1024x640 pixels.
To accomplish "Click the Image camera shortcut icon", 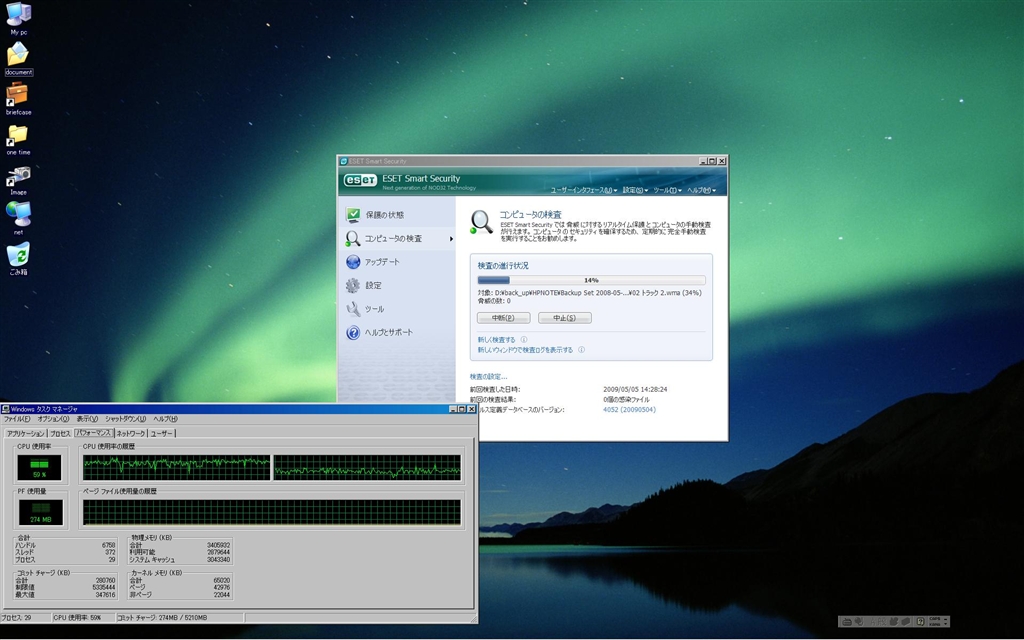I will [18, 176].
